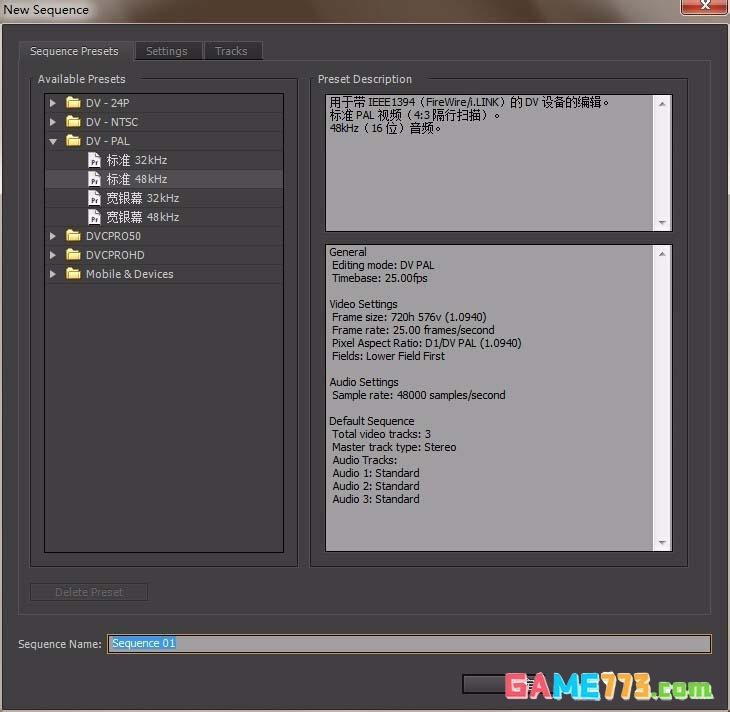Expand the Mobile & Devices folder arrow

53,274
